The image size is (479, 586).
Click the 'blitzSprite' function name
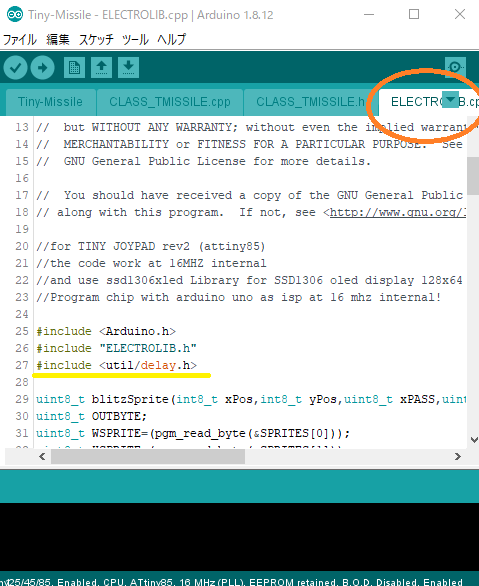pyautogui.click(x=130, y=399)
